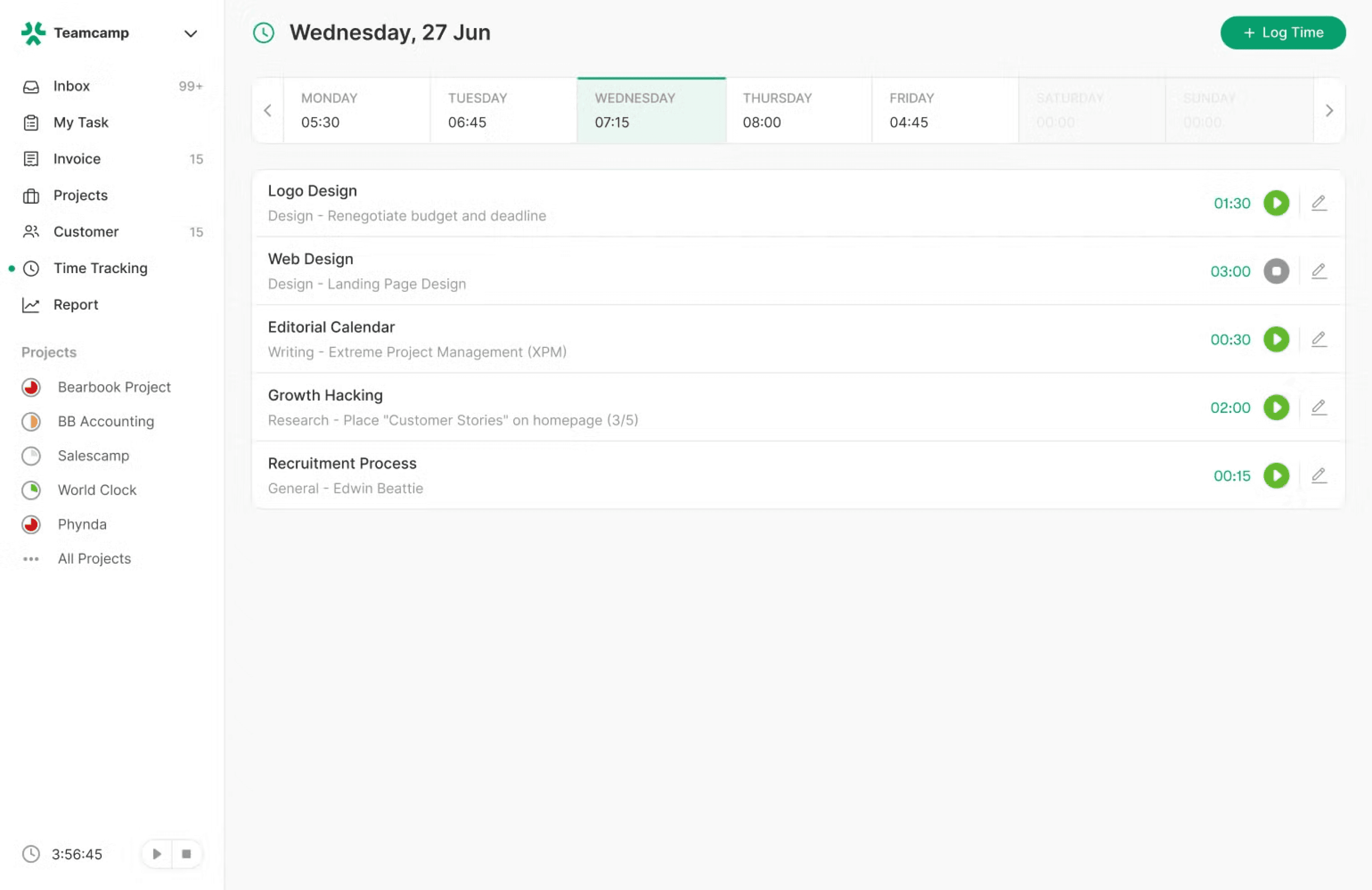
Task: Expand the Teamcamp workspace dropdown
Action: tap(191, 32)
